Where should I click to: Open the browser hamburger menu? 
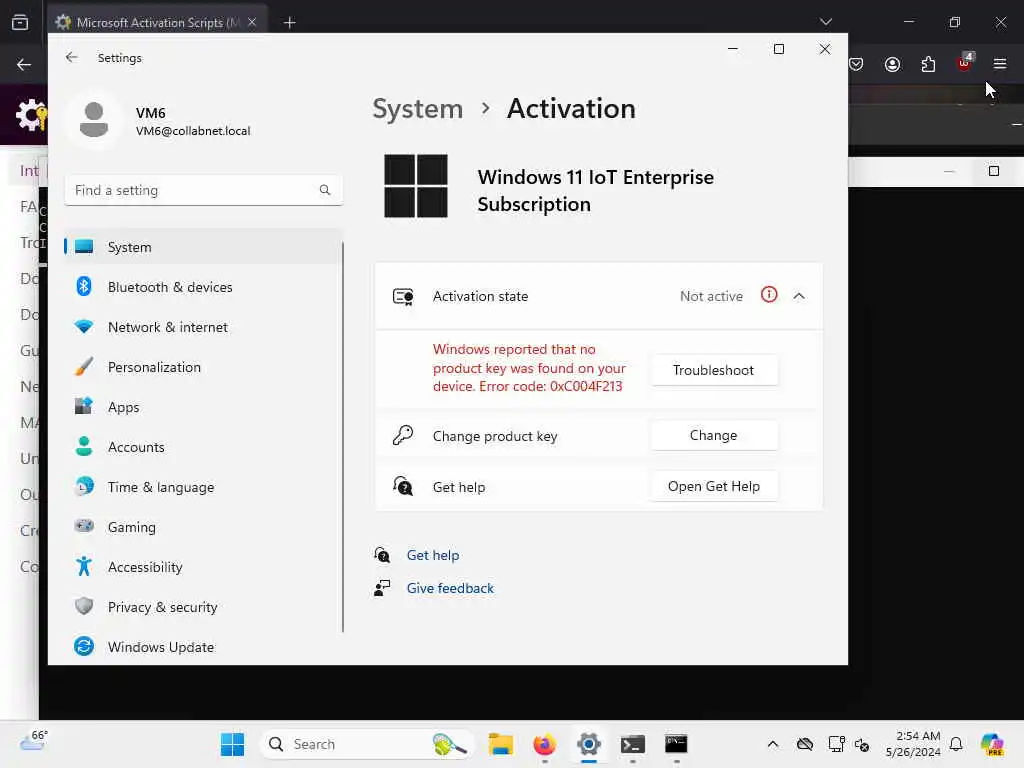point(1000,64)
